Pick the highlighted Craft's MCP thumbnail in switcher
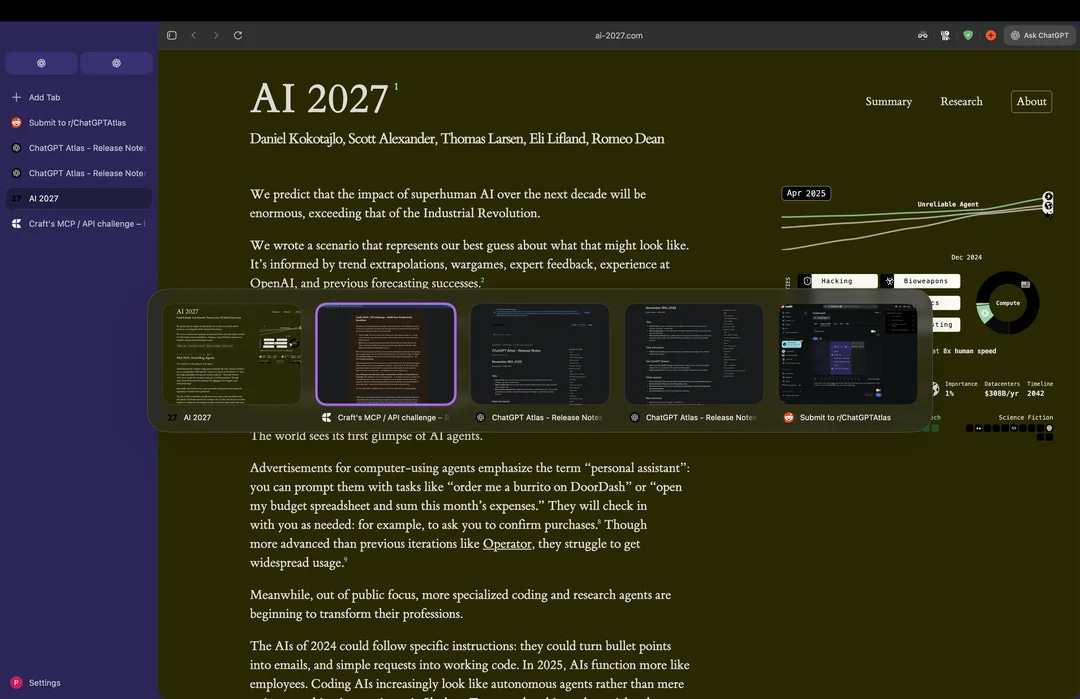The width and height of the screenshot is (1080, 699). (386, 354)
